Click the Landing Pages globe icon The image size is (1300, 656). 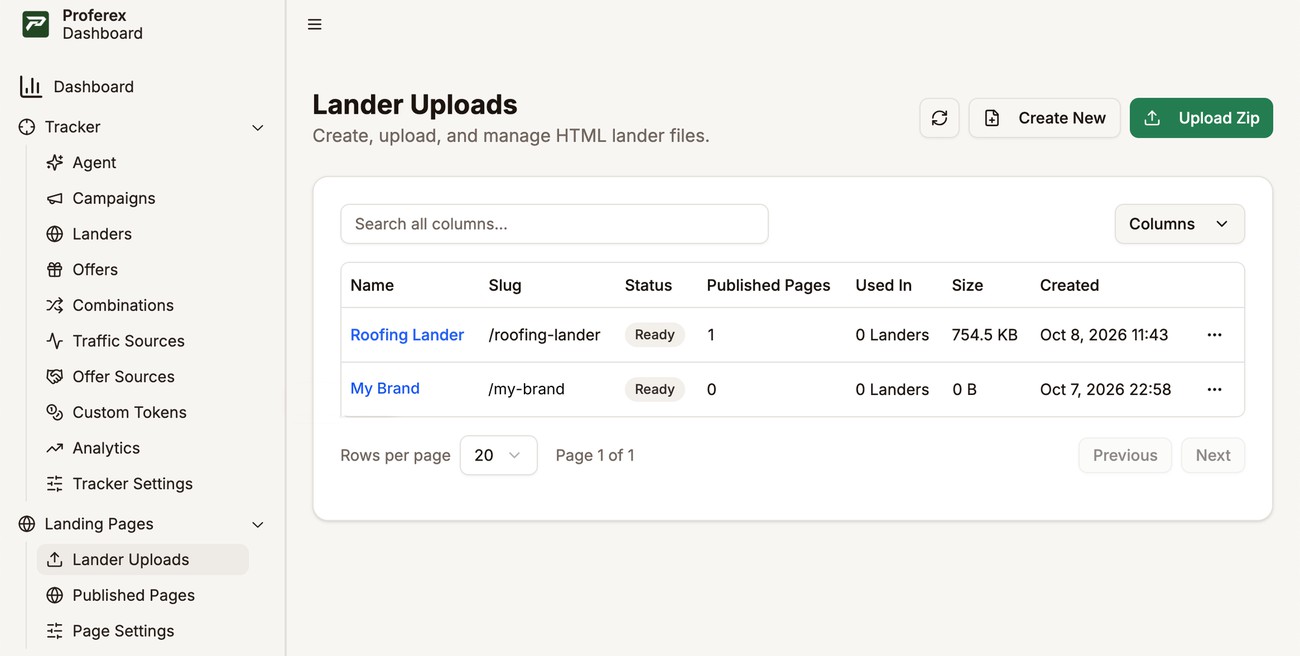27,524
